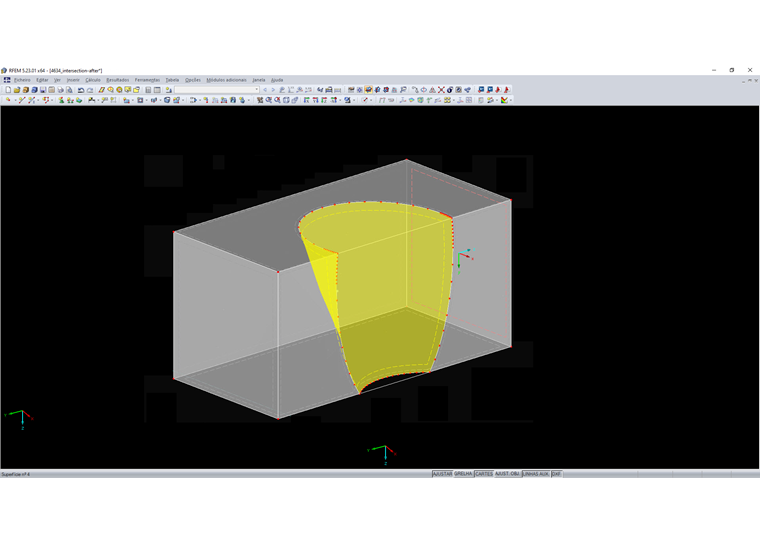Image resolution: width=760 pixels, height=545 pixels.
Task: Toggle GRELHA grid in status bar
Action: point(463,474)
